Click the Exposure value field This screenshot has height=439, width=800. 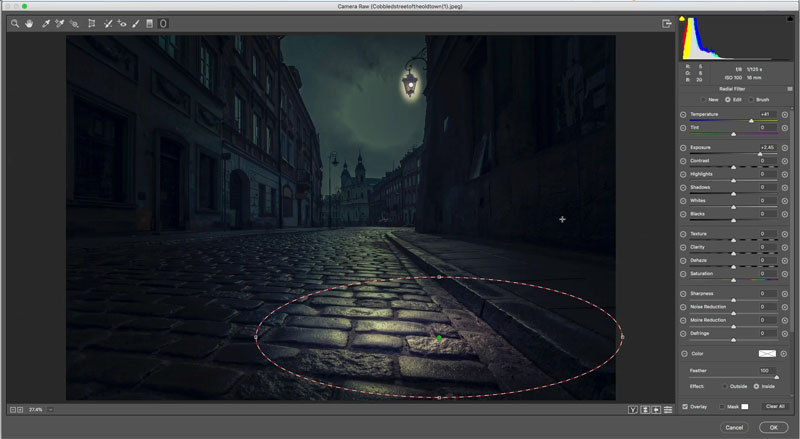766,148
